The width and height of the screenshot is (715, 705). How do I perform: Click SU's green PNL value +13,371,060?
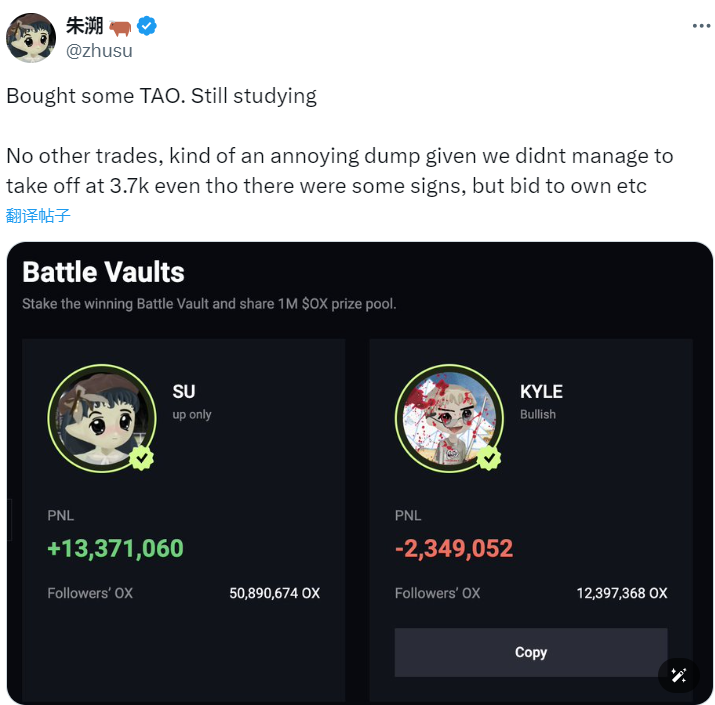pyautogui.click(x=115, y=548)
